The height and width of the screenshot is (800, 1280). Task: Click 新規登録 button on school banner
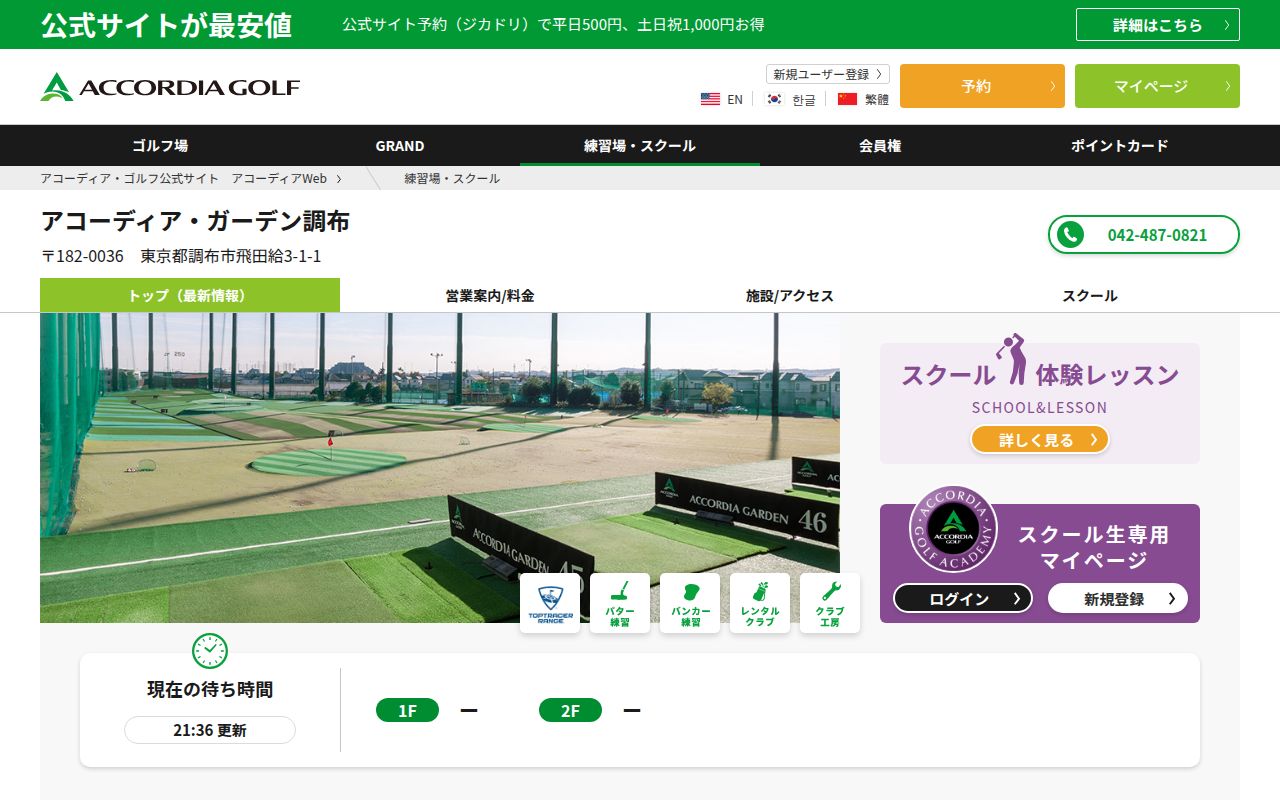(1118, 598)
